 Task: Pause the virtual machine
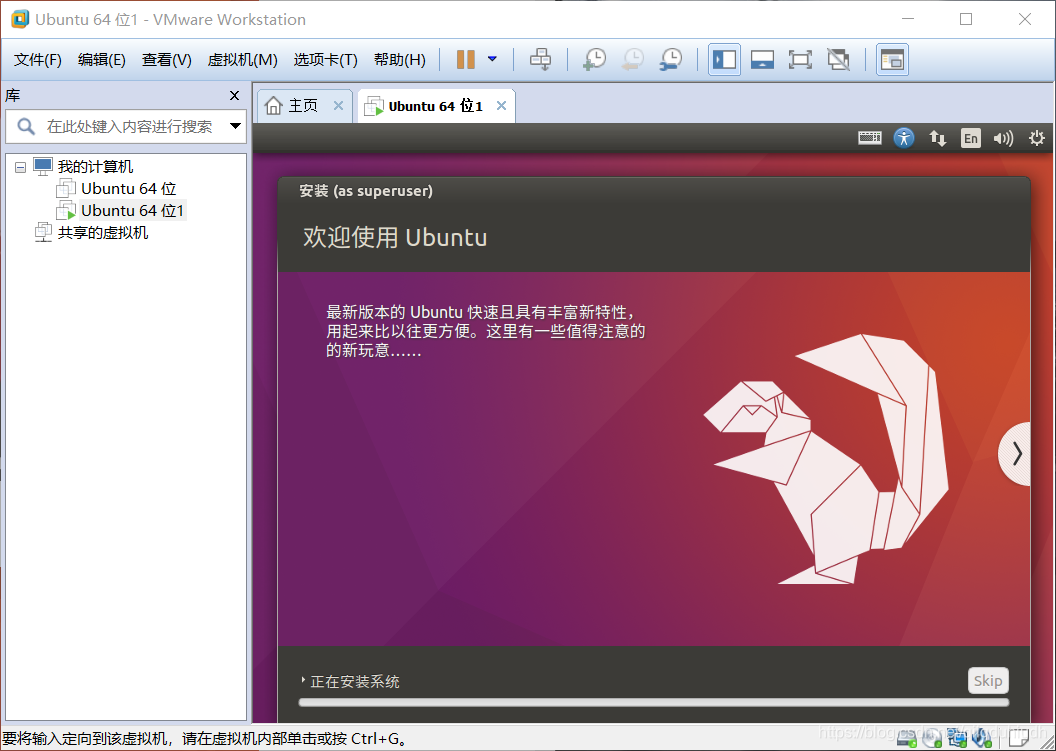pos(465,59)
